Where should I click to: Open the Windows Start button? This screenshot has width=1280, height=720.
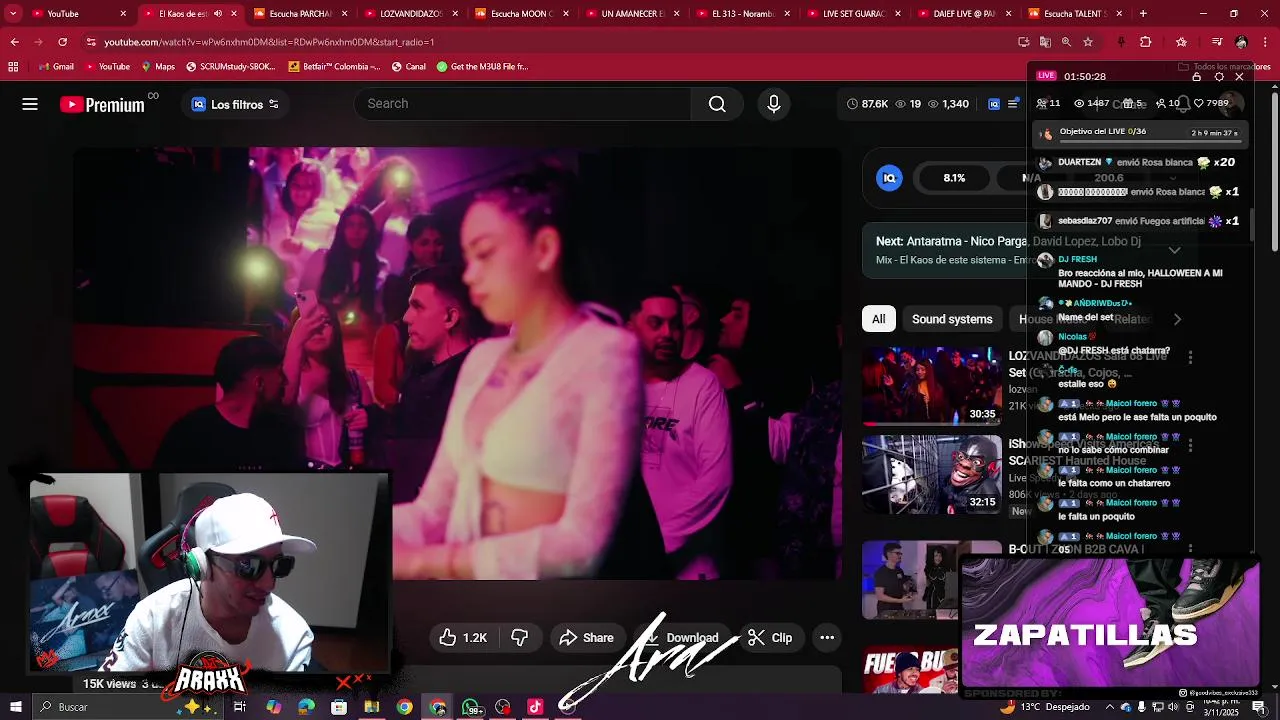[x=15, y=707]
